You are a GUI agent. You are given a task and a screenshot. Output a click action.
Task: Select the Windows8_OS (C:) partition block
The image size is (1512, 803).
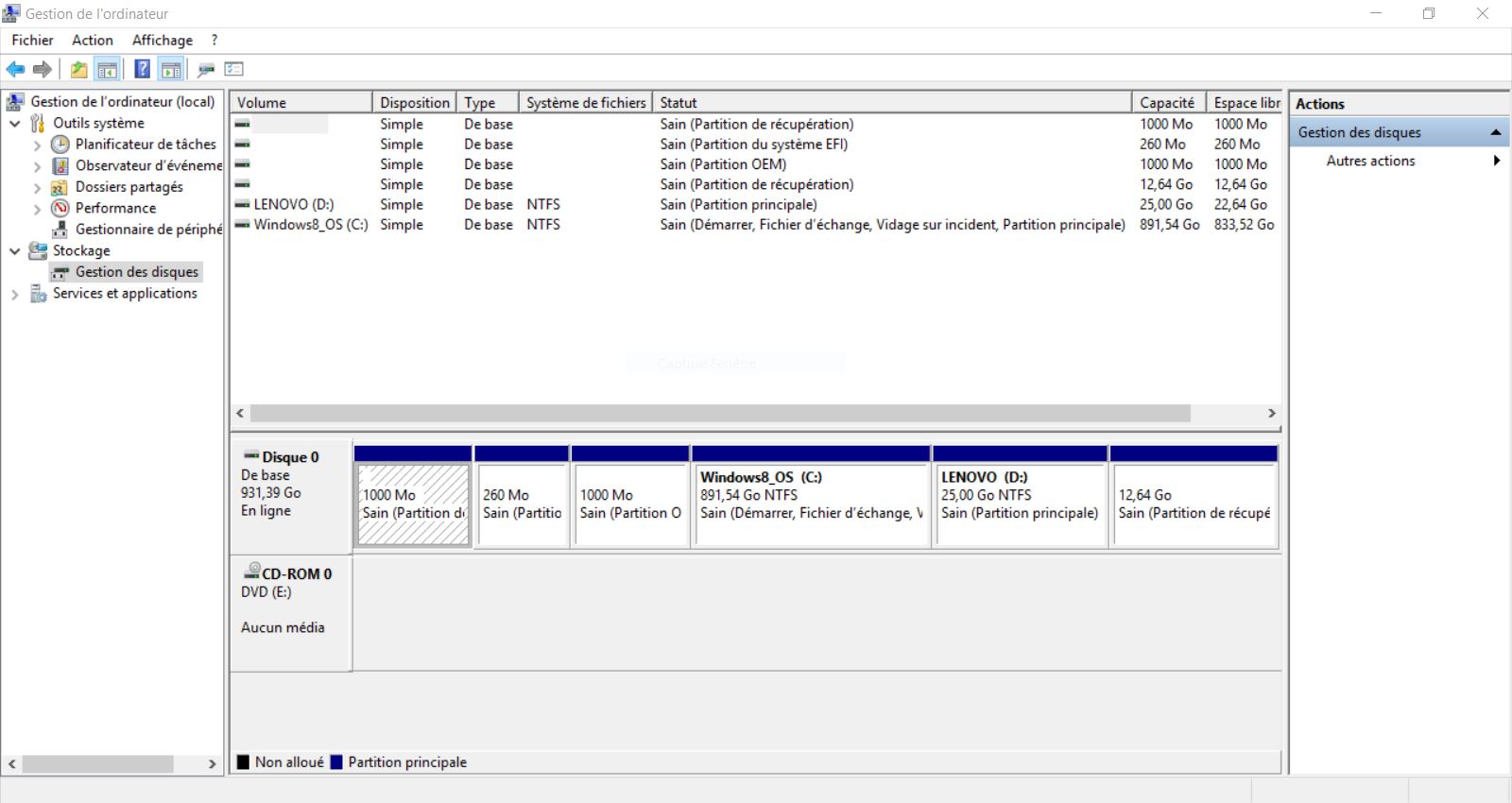click(811, 504)
